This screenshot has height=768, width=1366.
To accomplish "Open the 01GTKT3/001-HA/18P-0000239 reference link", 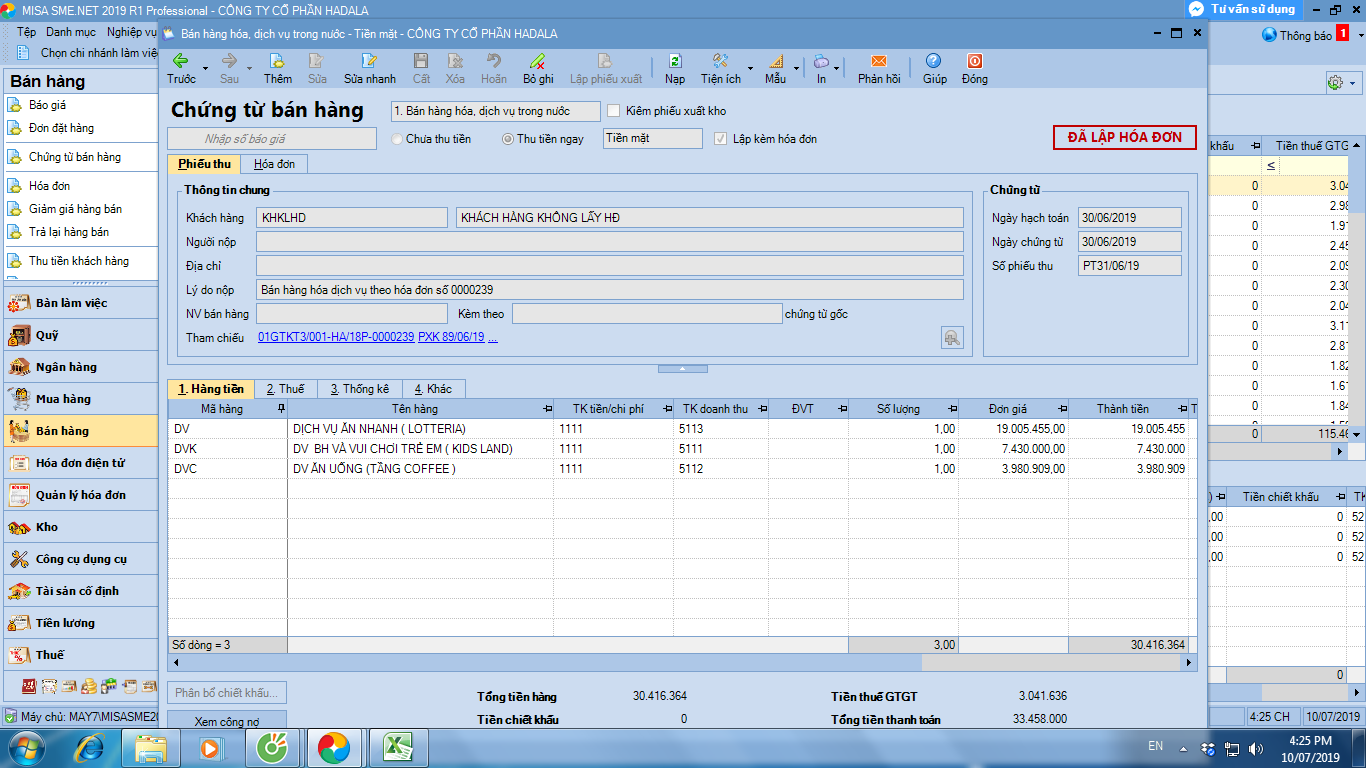I will [336, 337].
